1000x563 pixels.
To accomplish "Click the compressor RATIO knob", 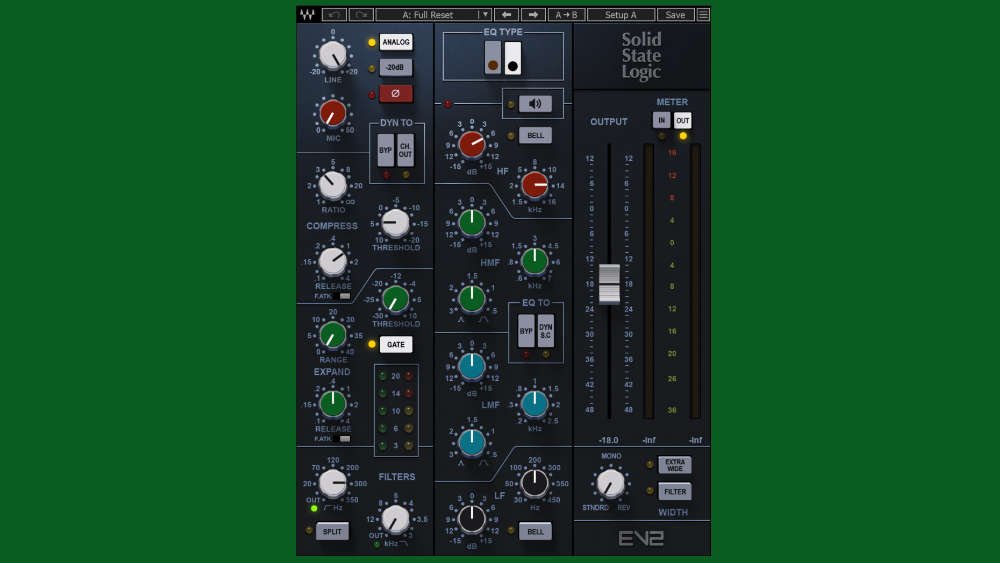I will [x=333, y=186].
